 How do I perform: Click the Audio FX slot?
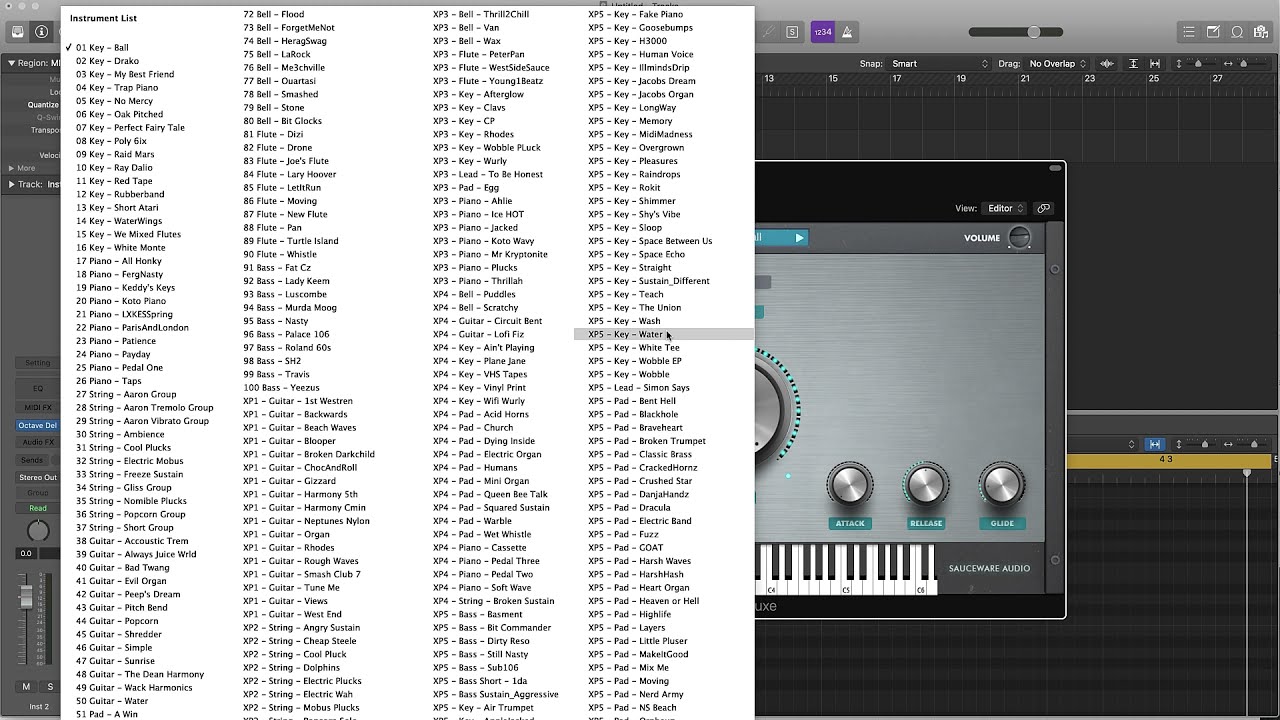point(38,442)
